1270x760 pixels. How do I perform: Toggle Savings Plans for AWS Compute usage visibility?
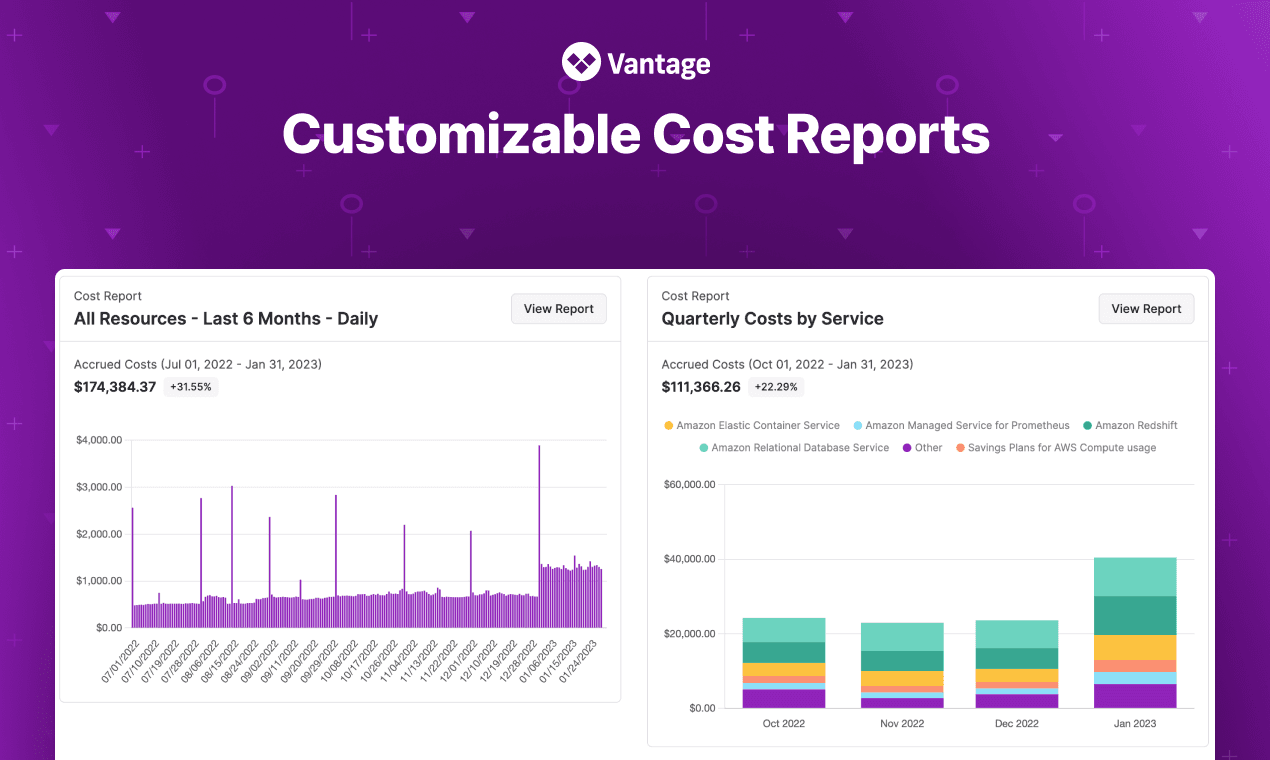[1057, 447]
